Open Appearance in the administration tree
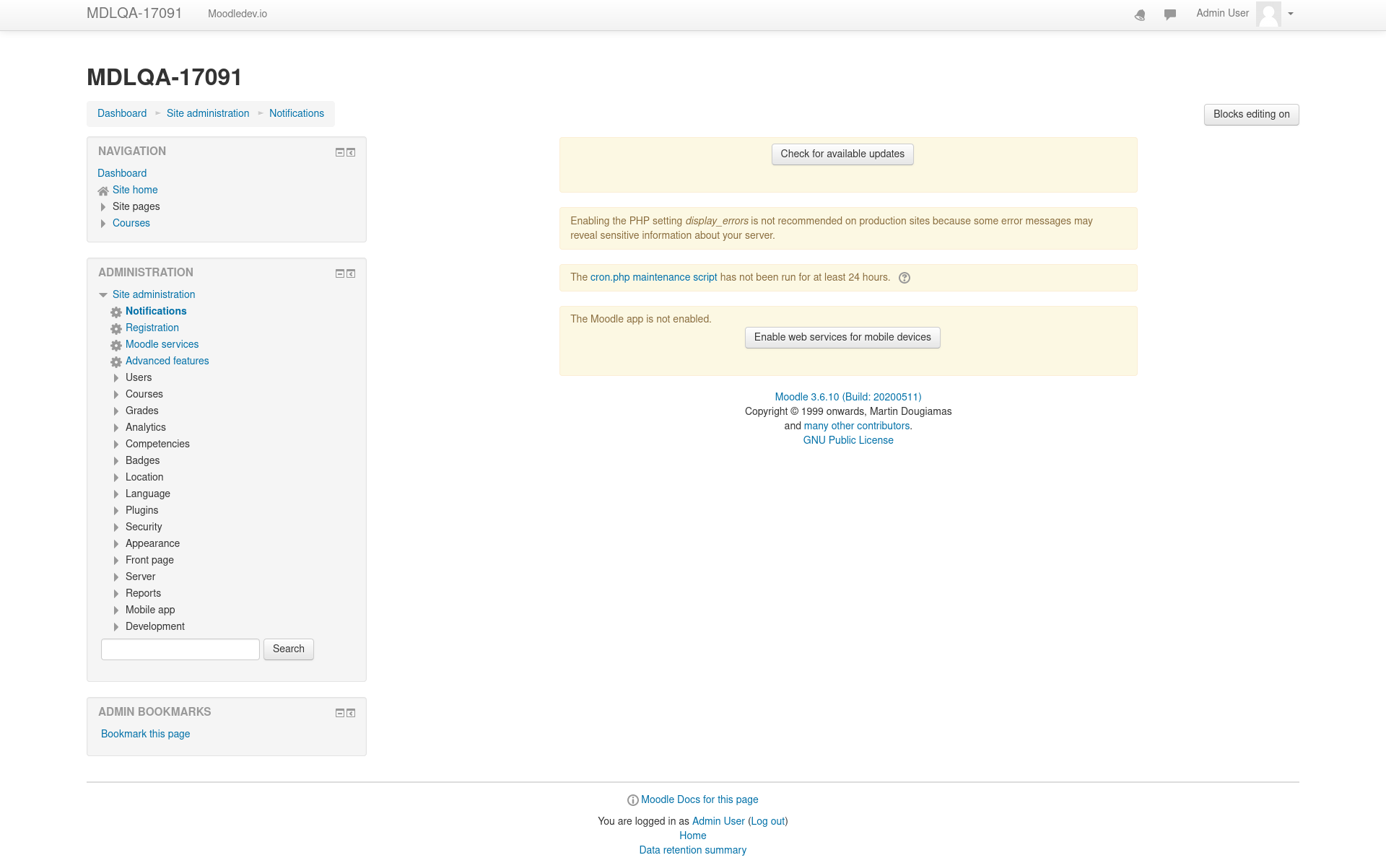Image resolution: width=1386 pixels, height=868 pixels. point(152,543)
